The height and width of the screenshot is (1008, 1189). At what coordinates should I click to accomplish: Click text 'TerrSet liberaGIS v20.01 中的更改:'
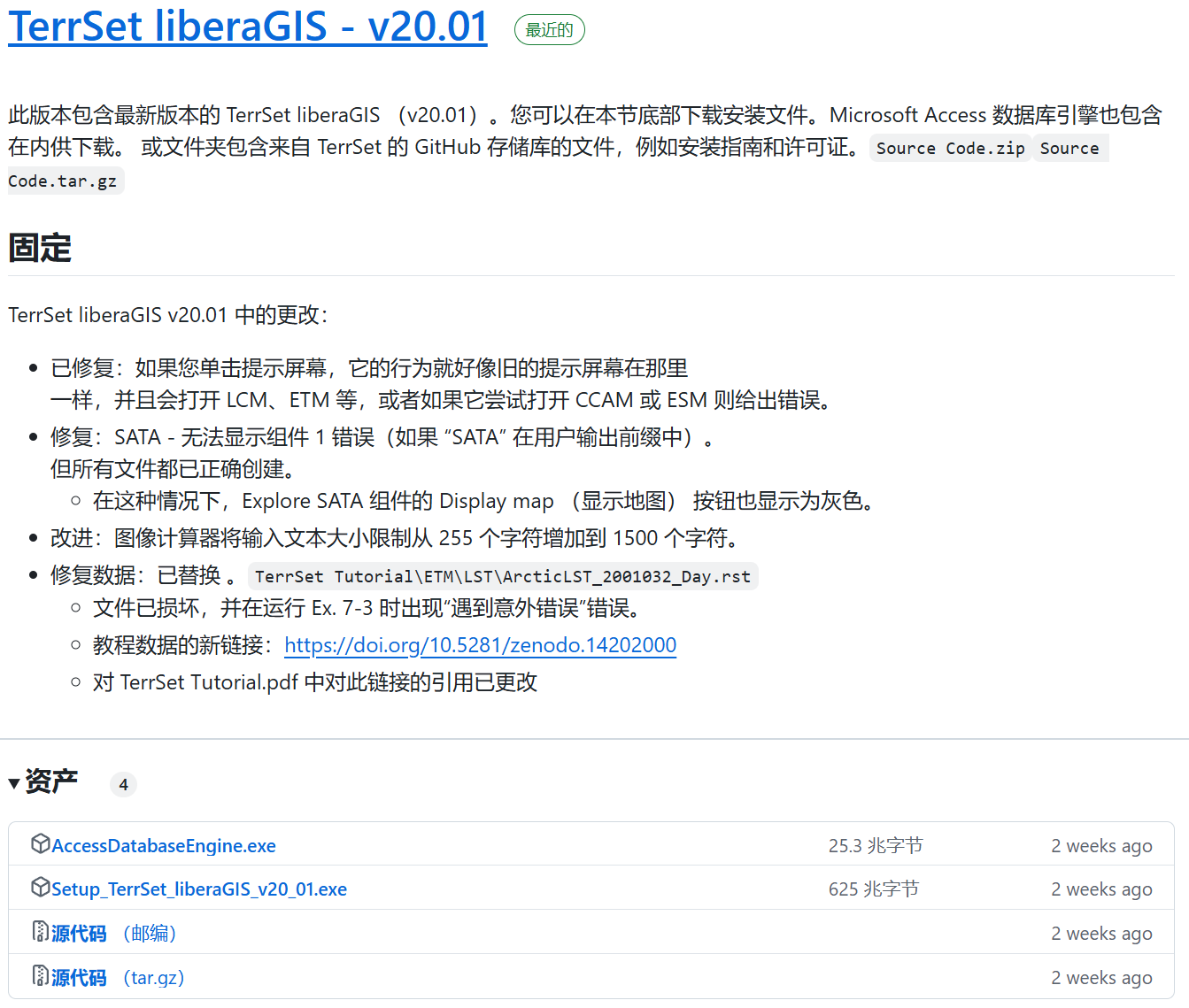(x=168, y=315)
